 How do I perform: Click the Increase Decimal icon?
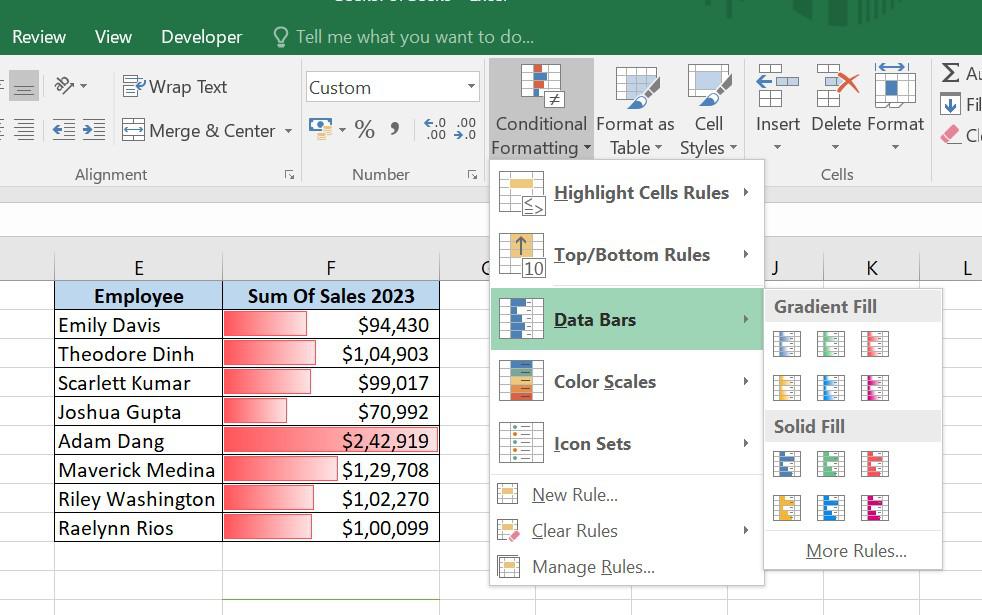point(436,129)
